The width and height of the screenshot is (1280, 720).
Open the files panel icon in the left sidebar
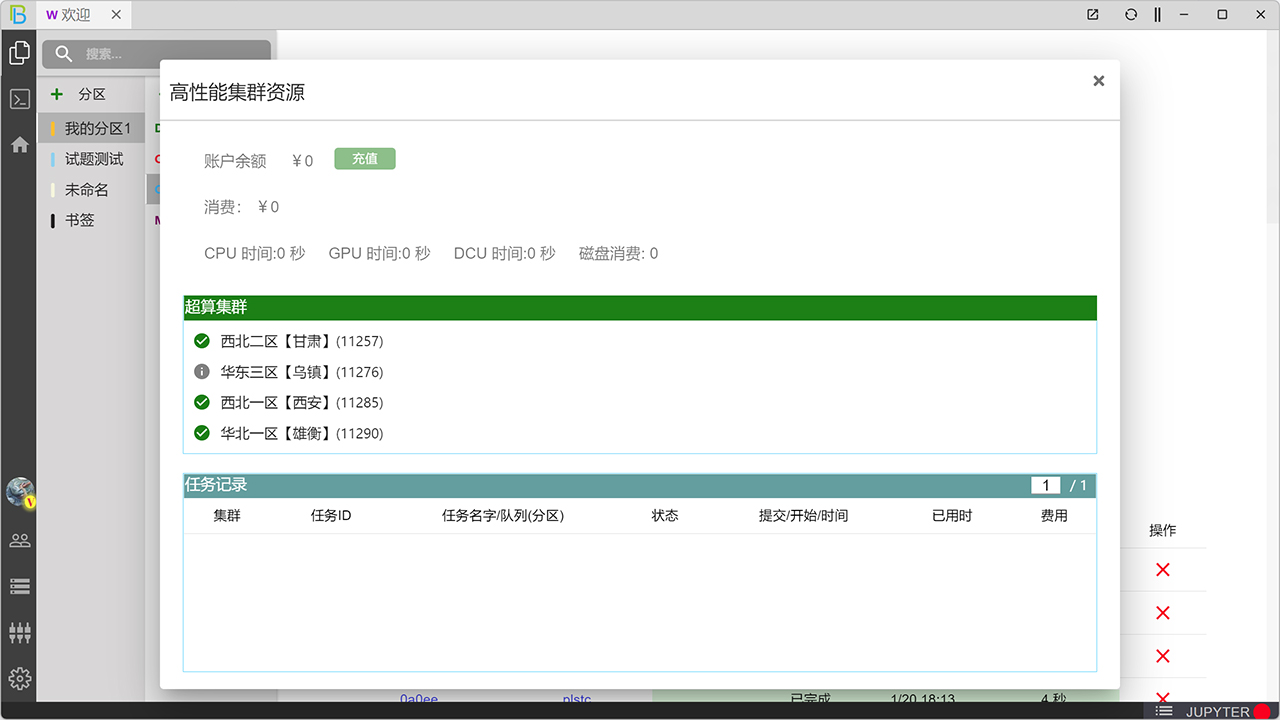click(18, 52)
